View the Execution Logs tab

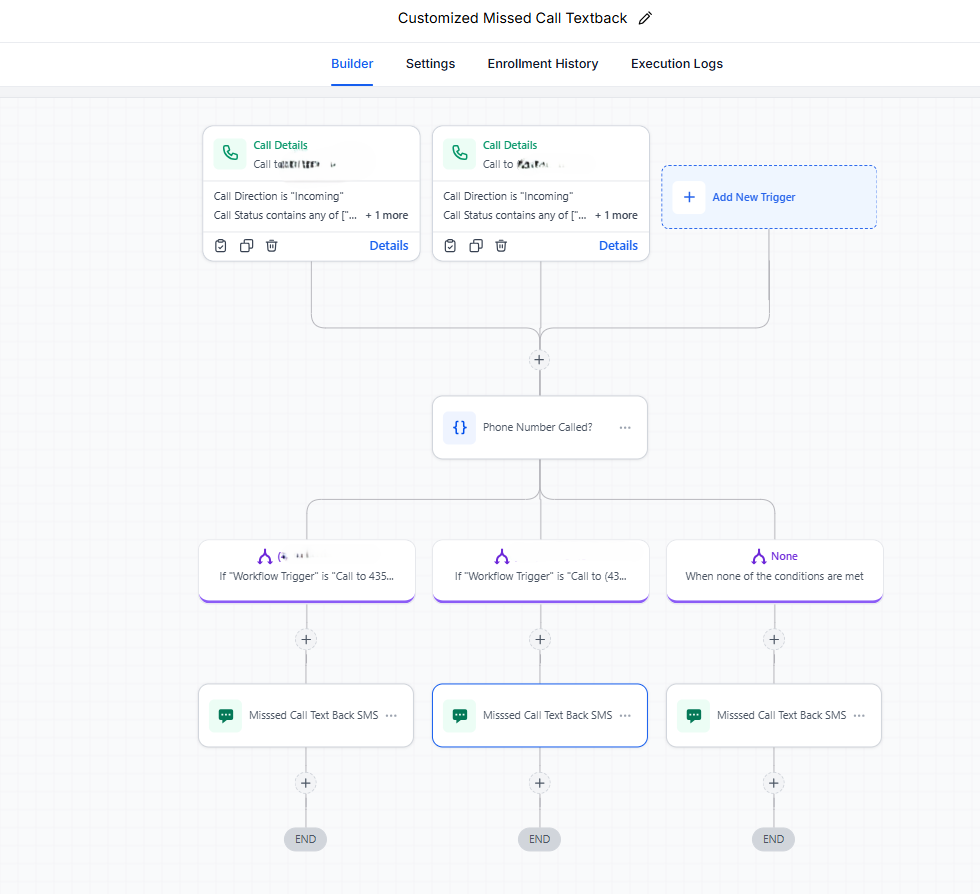[676, 64]
